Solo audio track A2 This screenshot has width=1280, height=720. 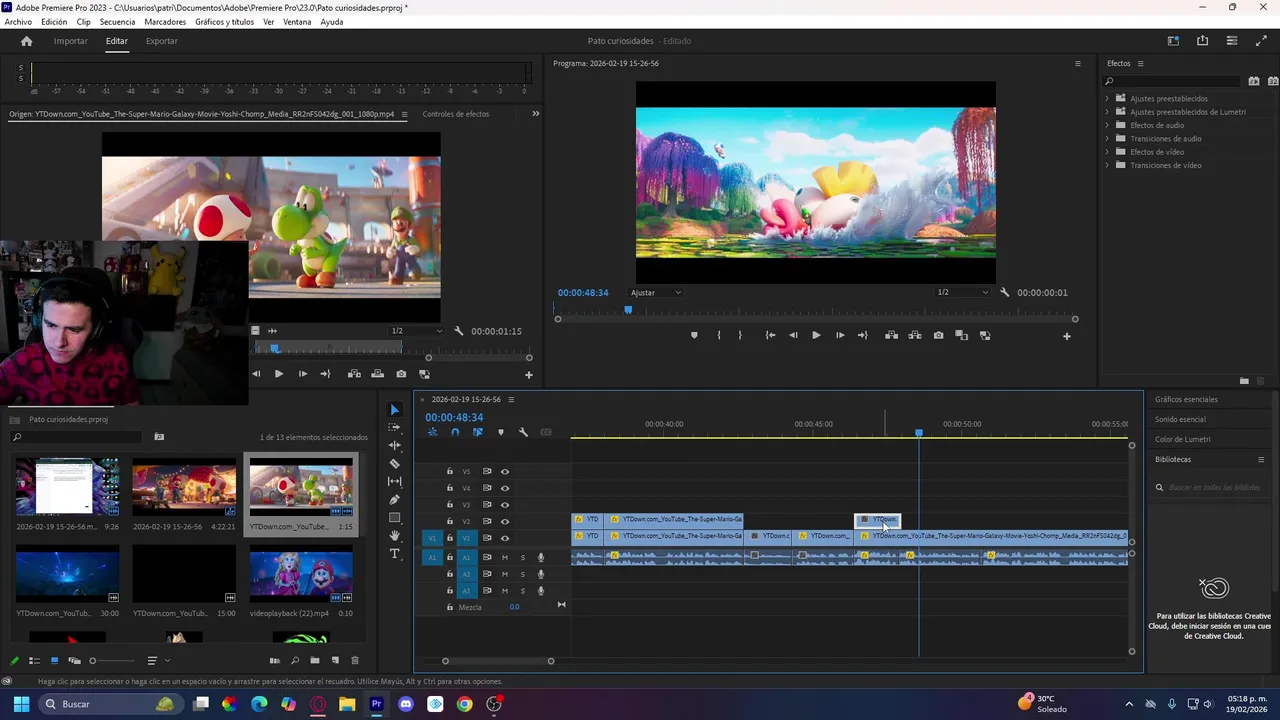click(522, 574)
